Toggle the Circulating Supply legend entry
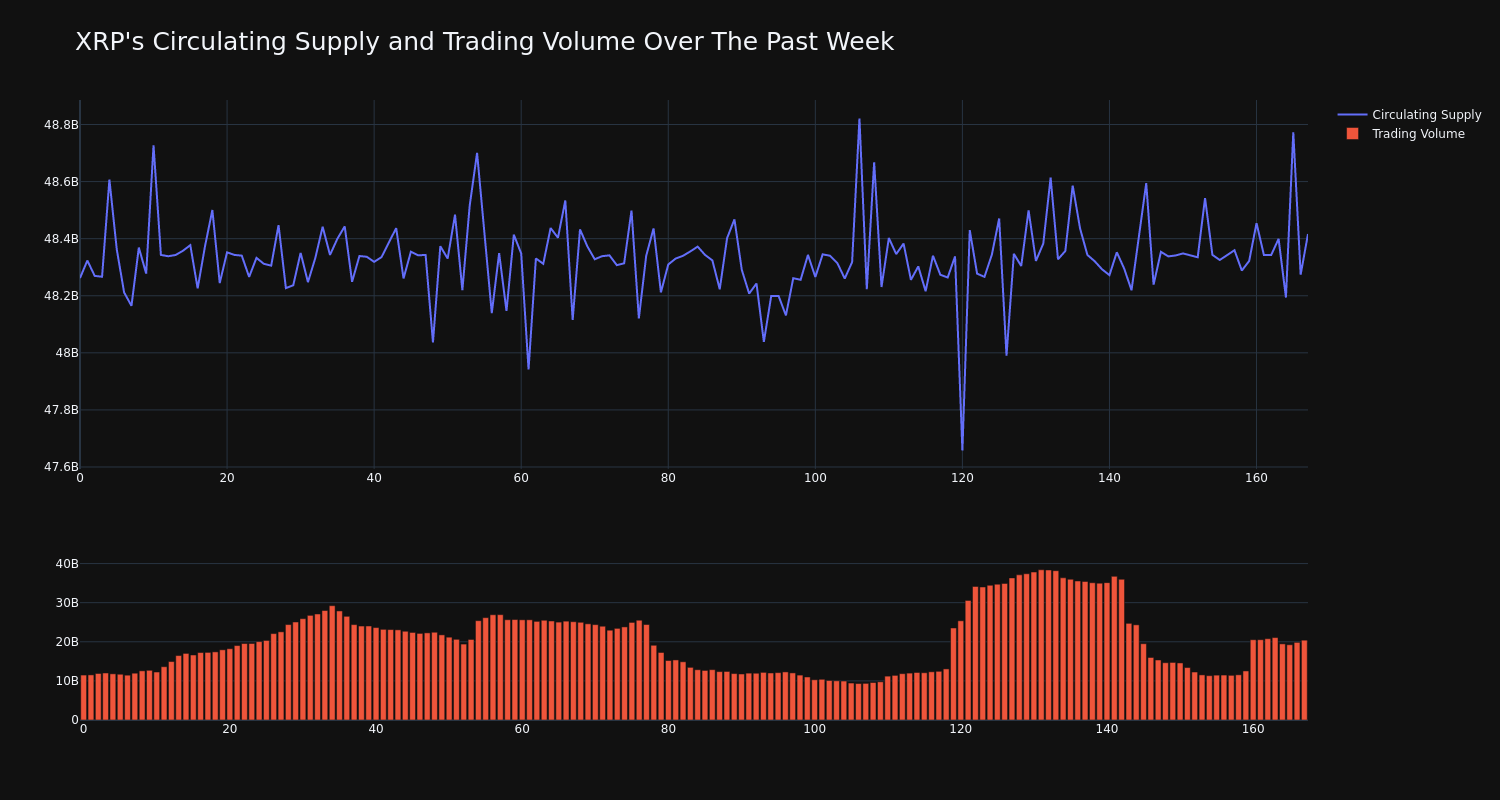 (1410, 115)
